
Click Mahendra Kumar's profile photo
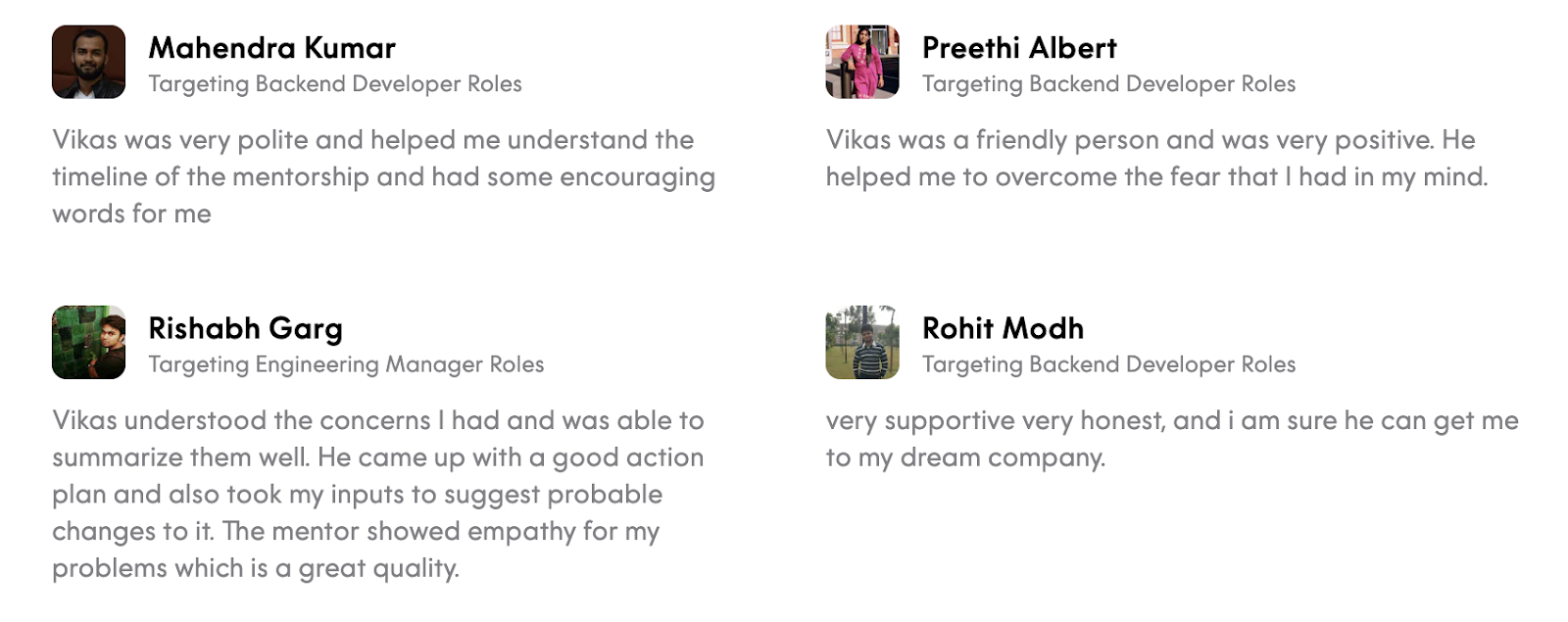click(88, 62)
